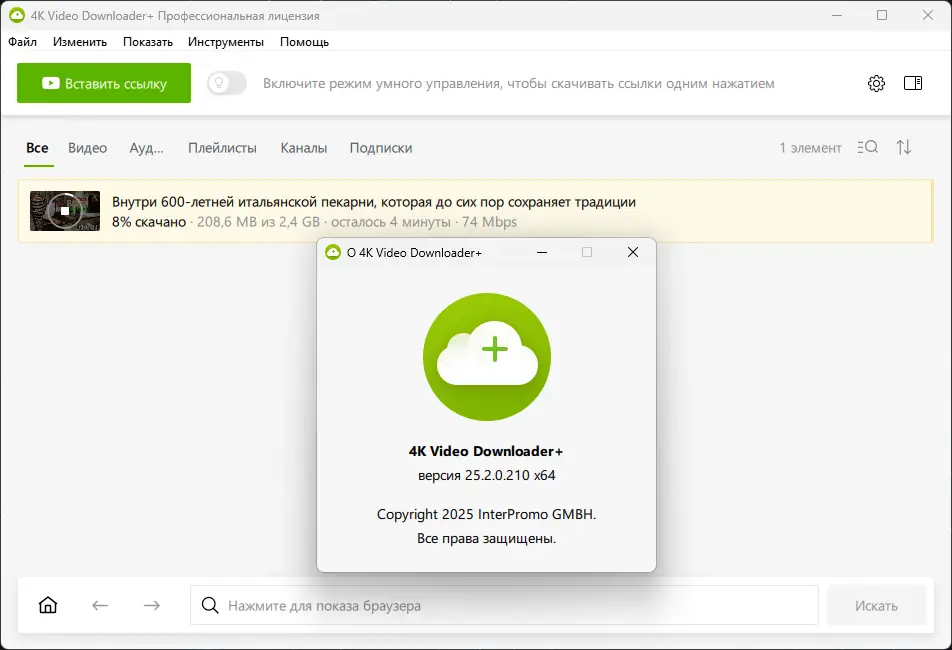Image resolution: width=952 pixels, height=650 pixels.
Task: Open the settings gear icon
Action: 876,83
